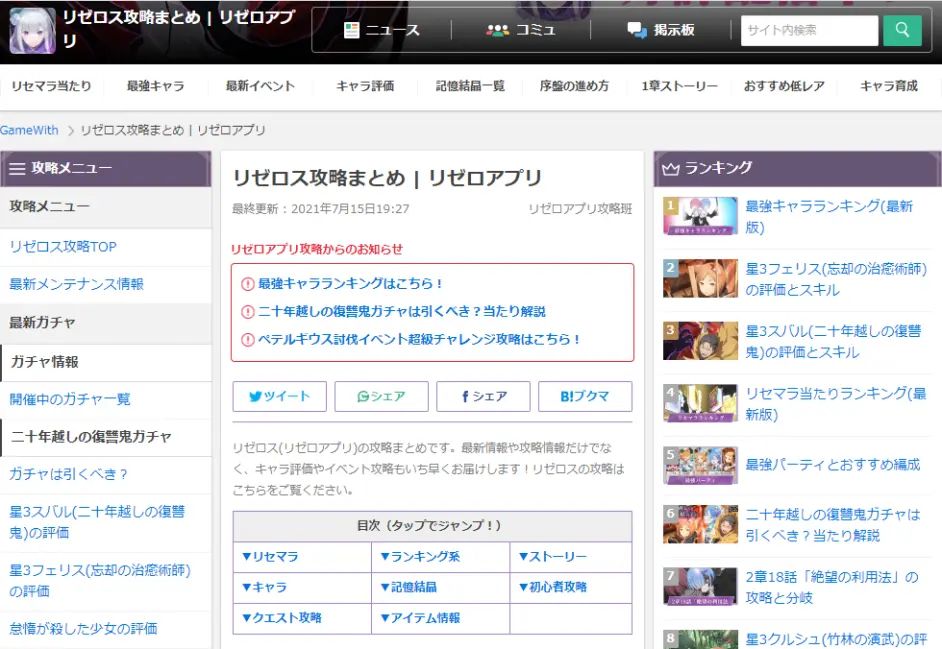This screenshot has width=942, height=649.
Task: Select キャラ育成 in the navigation bar
Action: tap(888, 86)
